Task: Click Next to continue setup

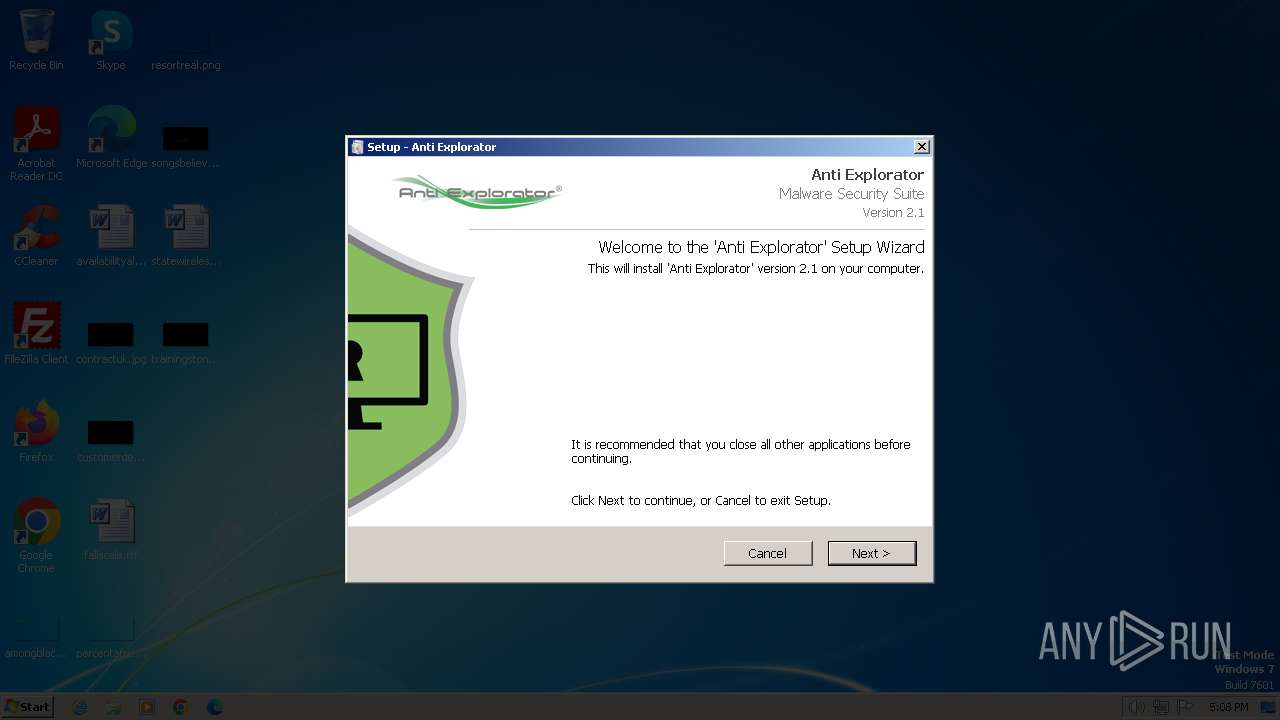Action: (x=871, y=553)
